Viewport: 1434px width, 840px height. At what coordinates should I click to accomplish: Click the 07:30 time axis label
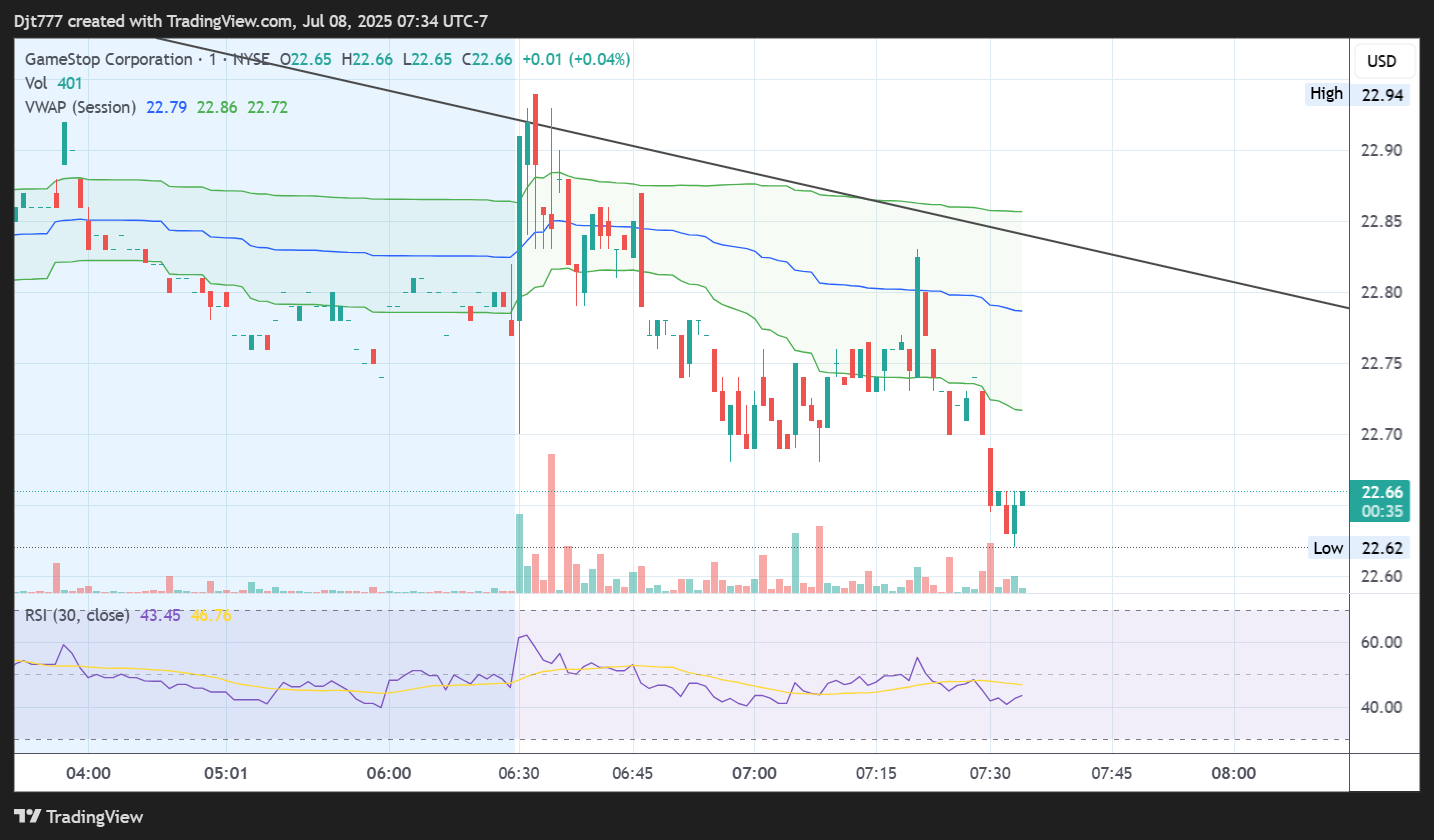click(989, 773)
